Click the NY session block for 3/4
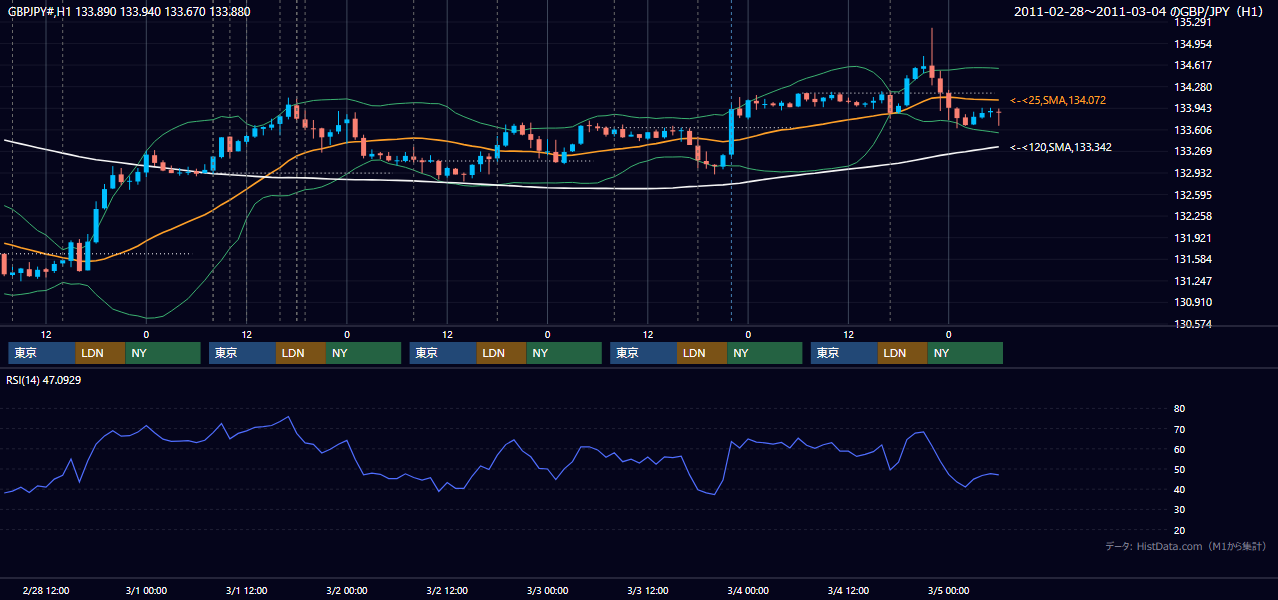1278x600 pixels. click(x=965, y=353)
